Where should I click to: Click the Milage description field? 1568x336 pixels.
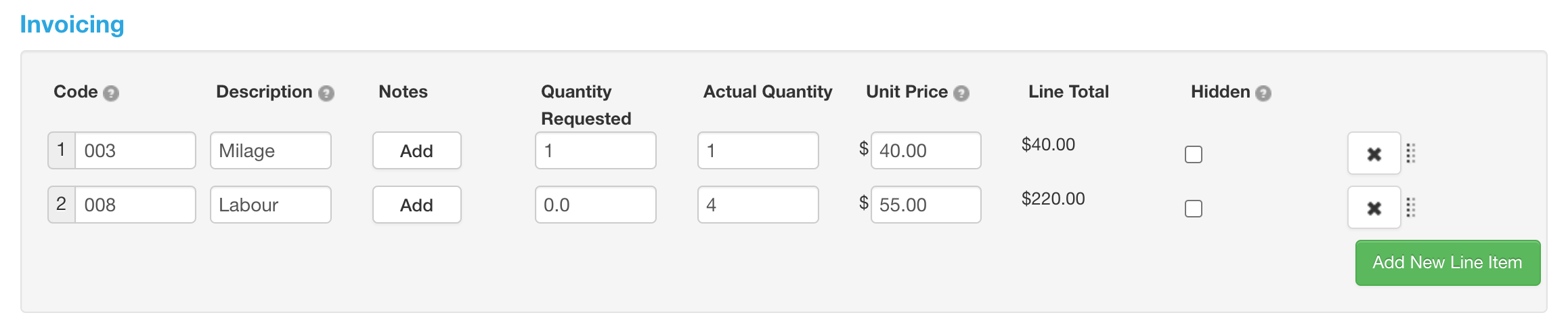271,150
